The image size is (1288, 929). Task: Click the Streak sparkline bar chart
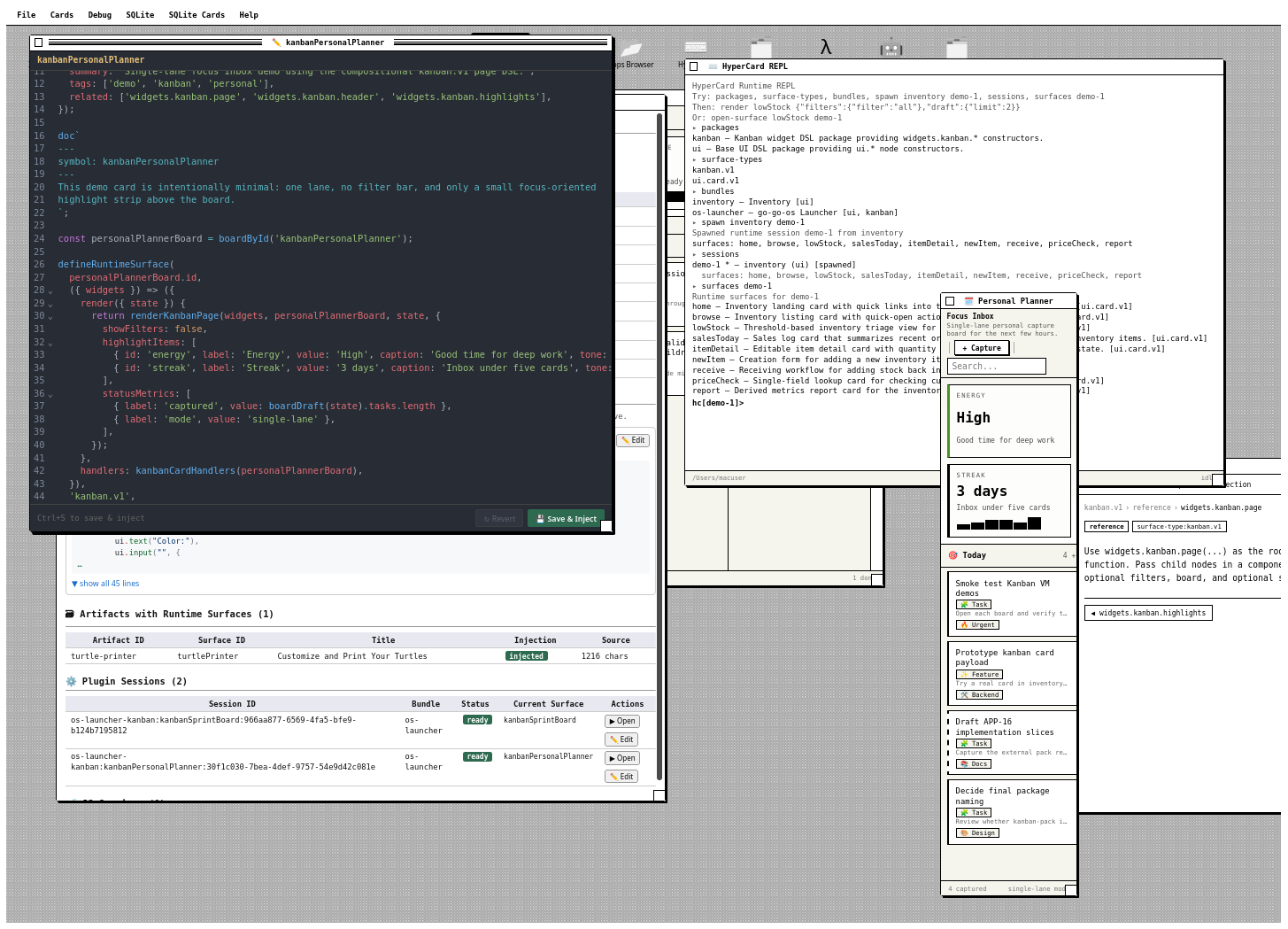click(999, 523)
